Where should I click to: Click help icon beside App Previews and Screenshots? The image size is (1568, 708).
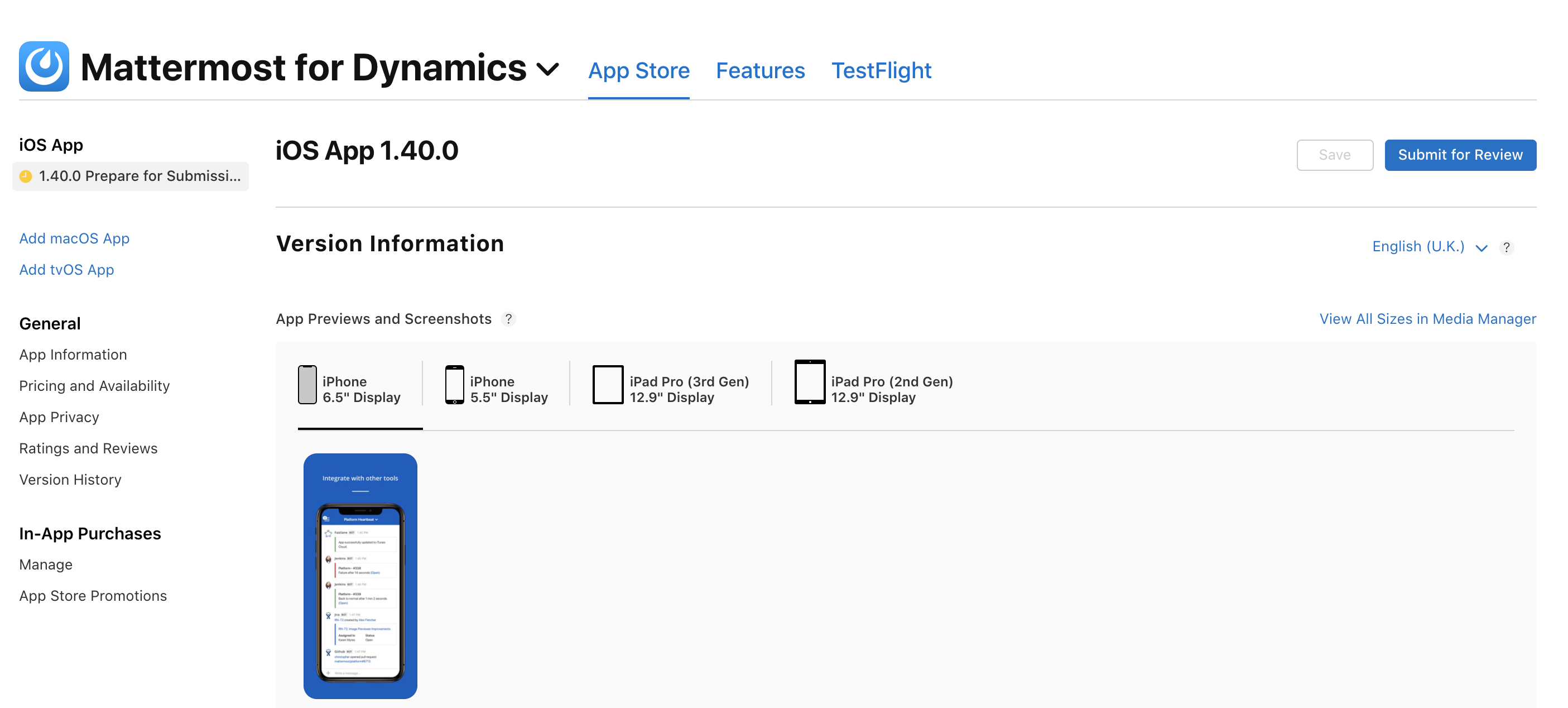click(508, 319)
